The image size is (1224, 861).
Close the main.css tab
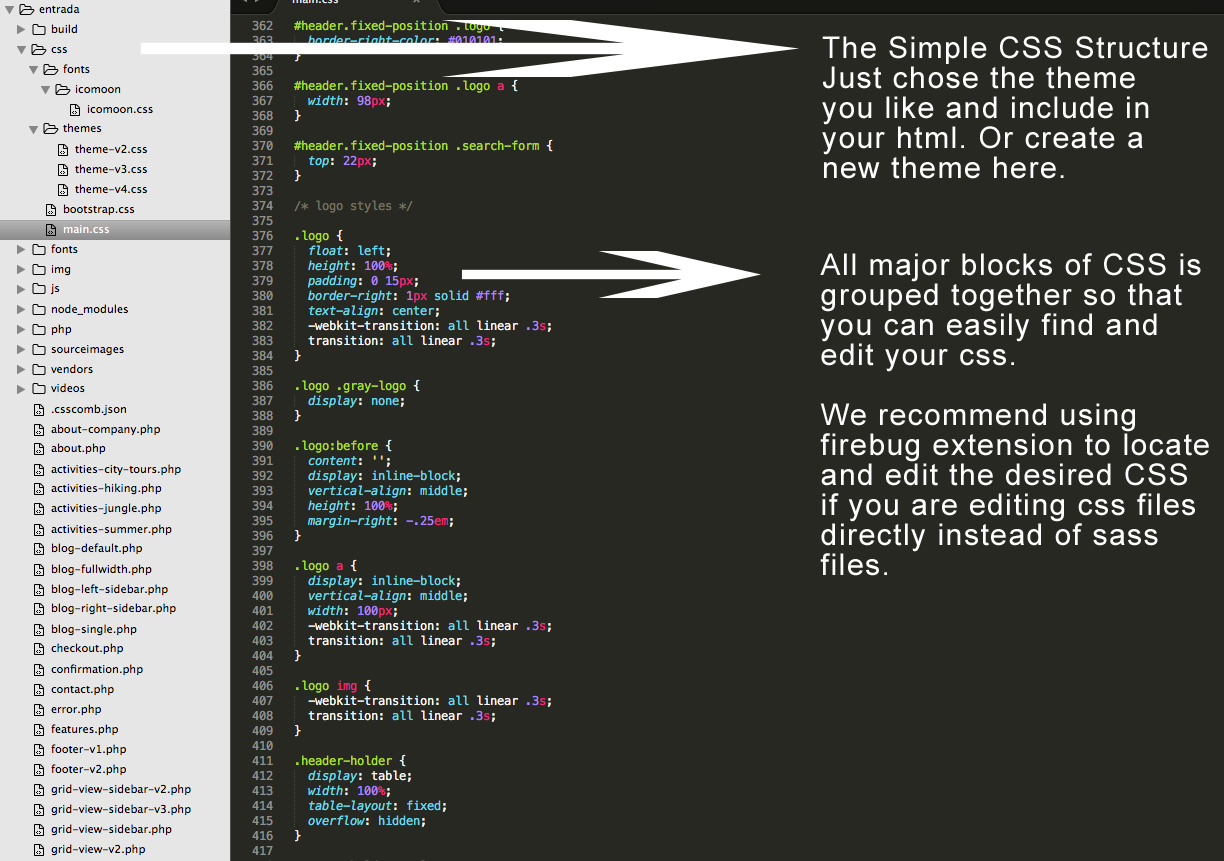click(x=416, y=3)
